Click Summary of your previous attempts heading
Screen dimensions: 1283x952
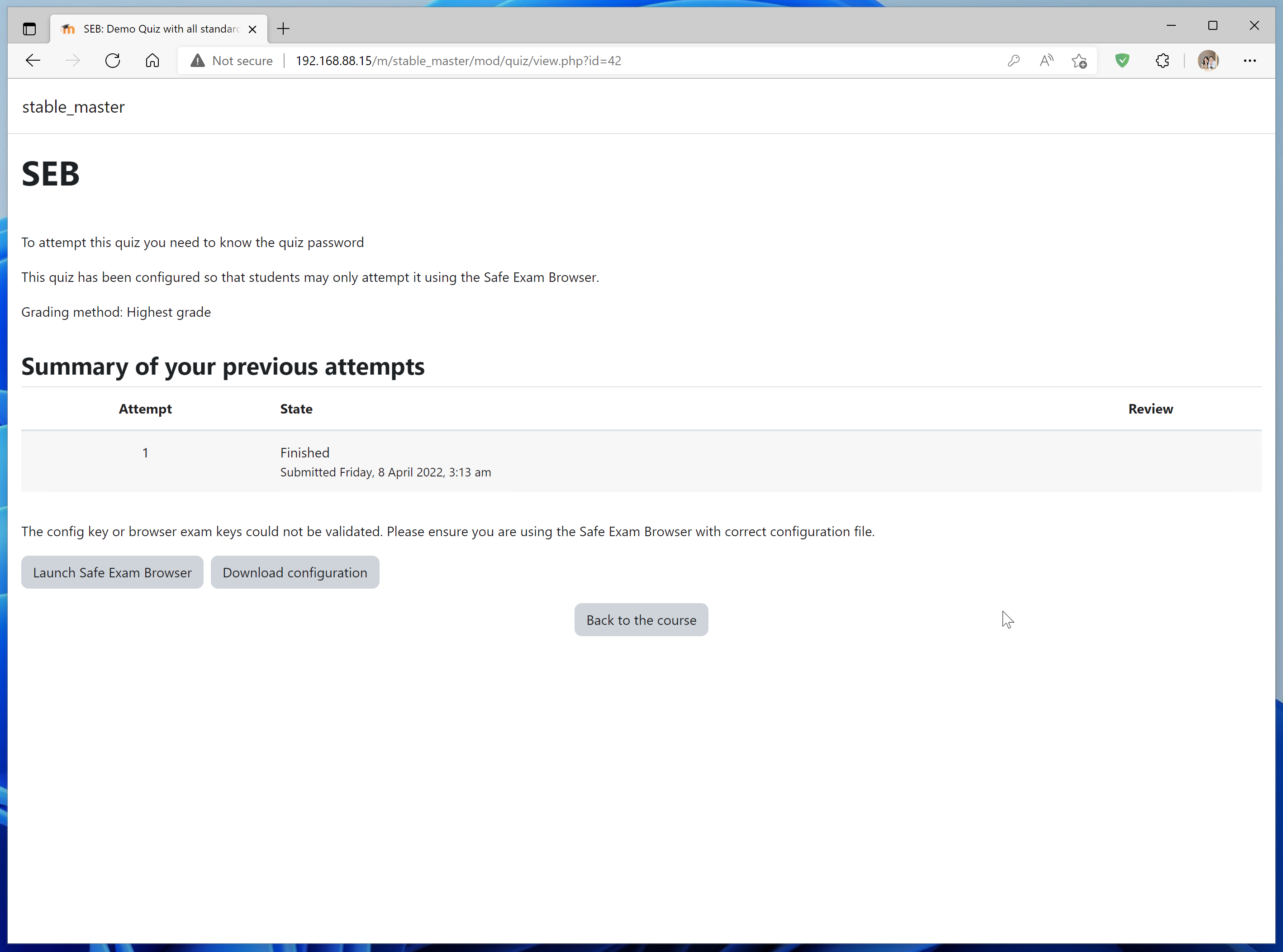(x=223, y=367)
